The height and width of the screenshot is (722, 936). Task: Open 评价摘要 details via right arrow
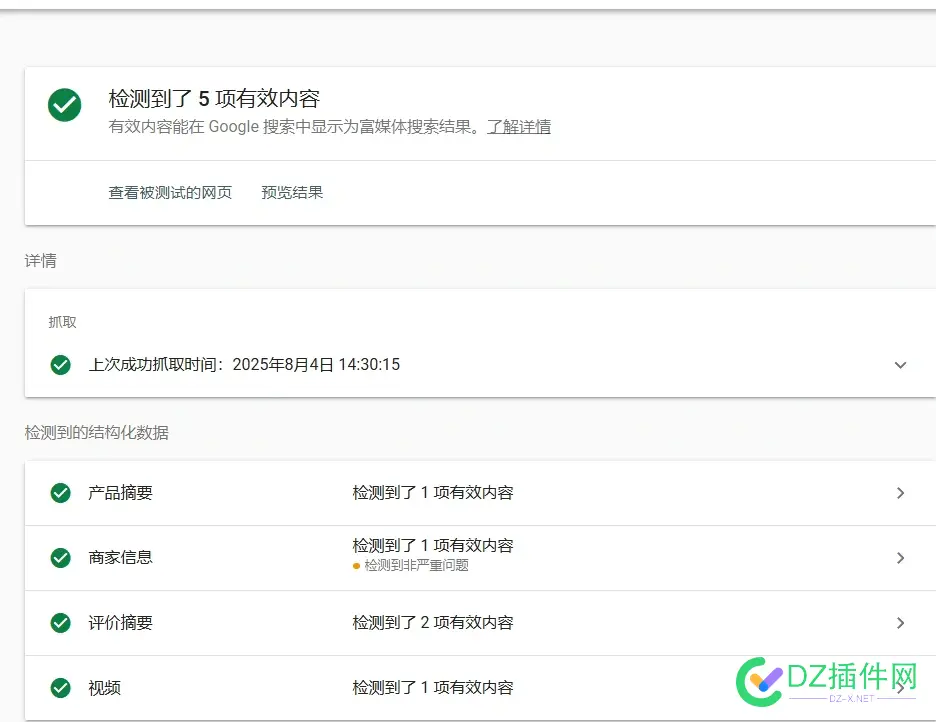pyautogui.click(x=901, y=623)
